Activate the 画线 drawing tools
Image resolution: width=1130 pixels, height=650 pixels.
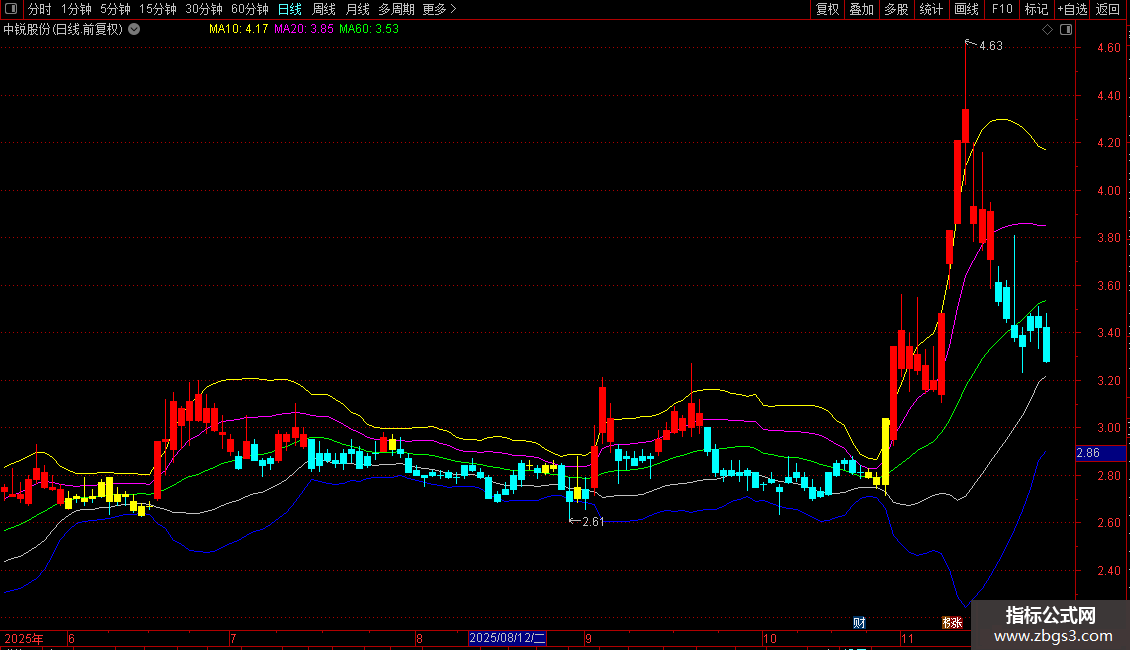(966, 9)
